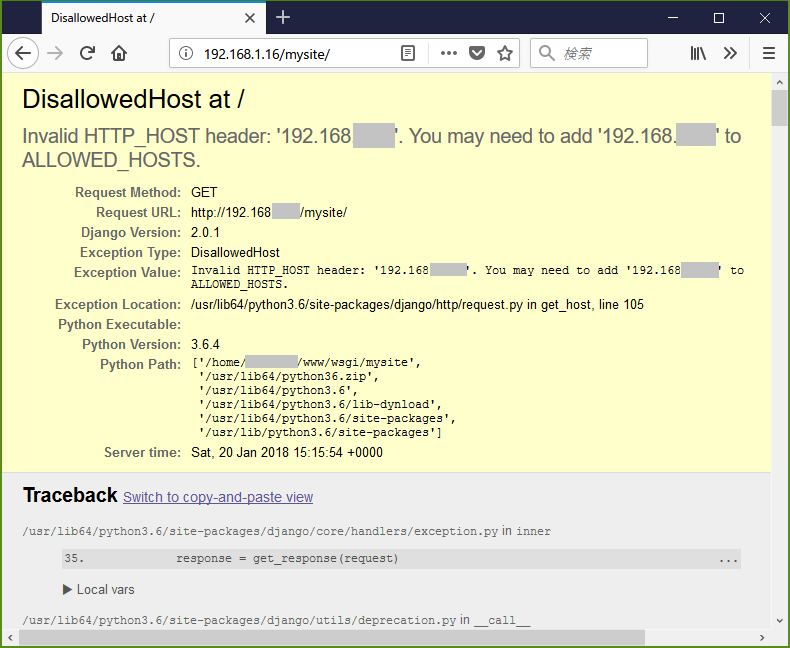
Task: Bookmark this page with the star
Action: point(505,53)
